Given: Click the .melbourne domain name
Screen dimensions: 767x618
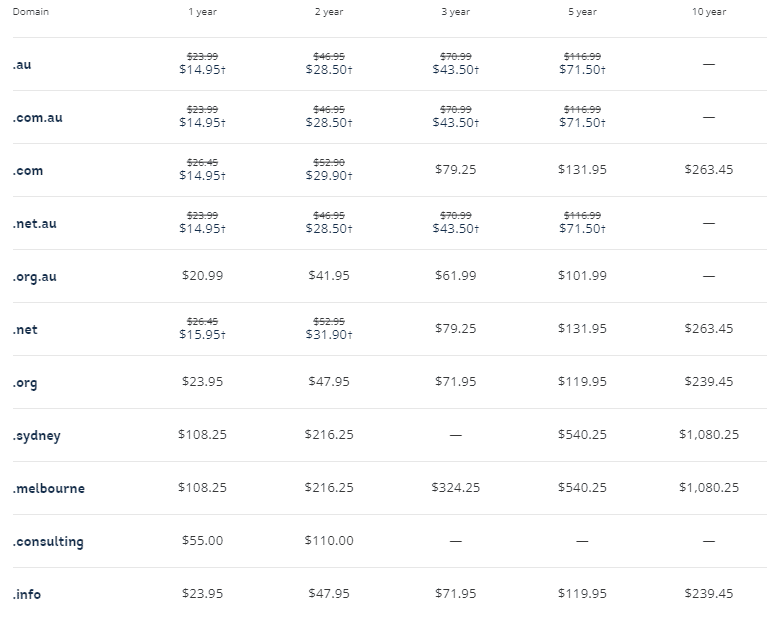Looking at the screenshot, I should [49, 488].
